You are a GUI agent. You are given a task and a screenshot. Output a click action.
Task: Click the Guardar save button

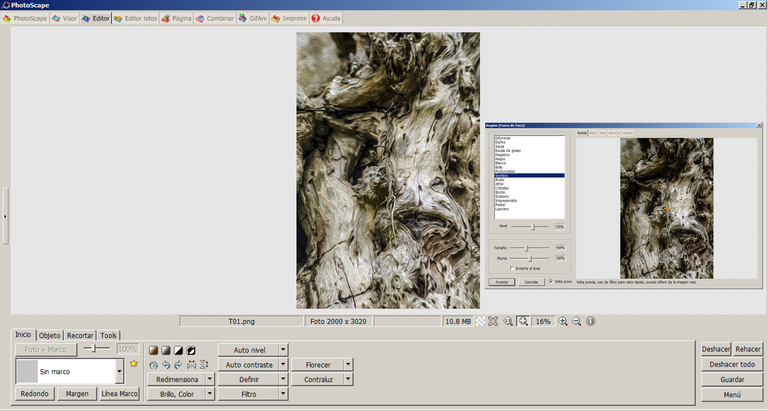(732, 379)
